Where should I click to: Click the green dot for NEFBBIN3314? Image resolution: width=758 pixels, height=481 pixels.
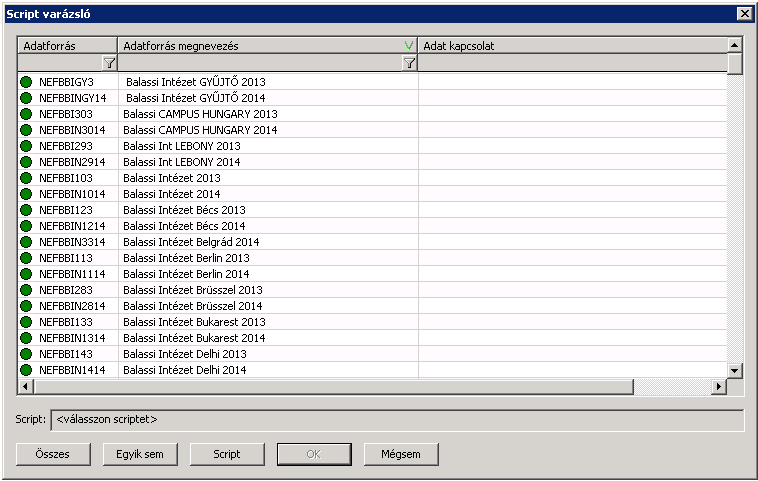[x=26, y=242]
